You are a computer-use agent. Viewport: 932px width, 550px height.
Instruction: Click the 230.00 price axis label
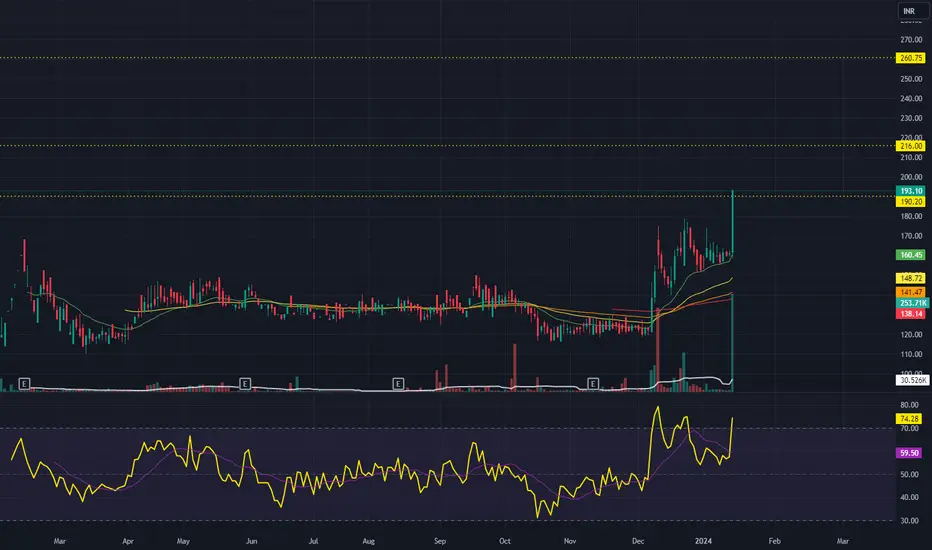pos(911,118)
